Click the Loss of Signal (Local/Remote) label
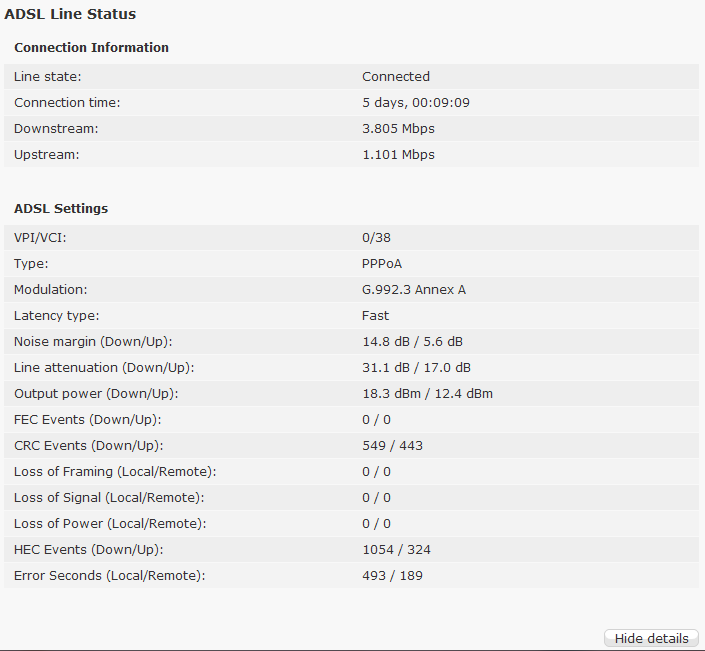This screenshot has width=705, height=651. (109, 498)
